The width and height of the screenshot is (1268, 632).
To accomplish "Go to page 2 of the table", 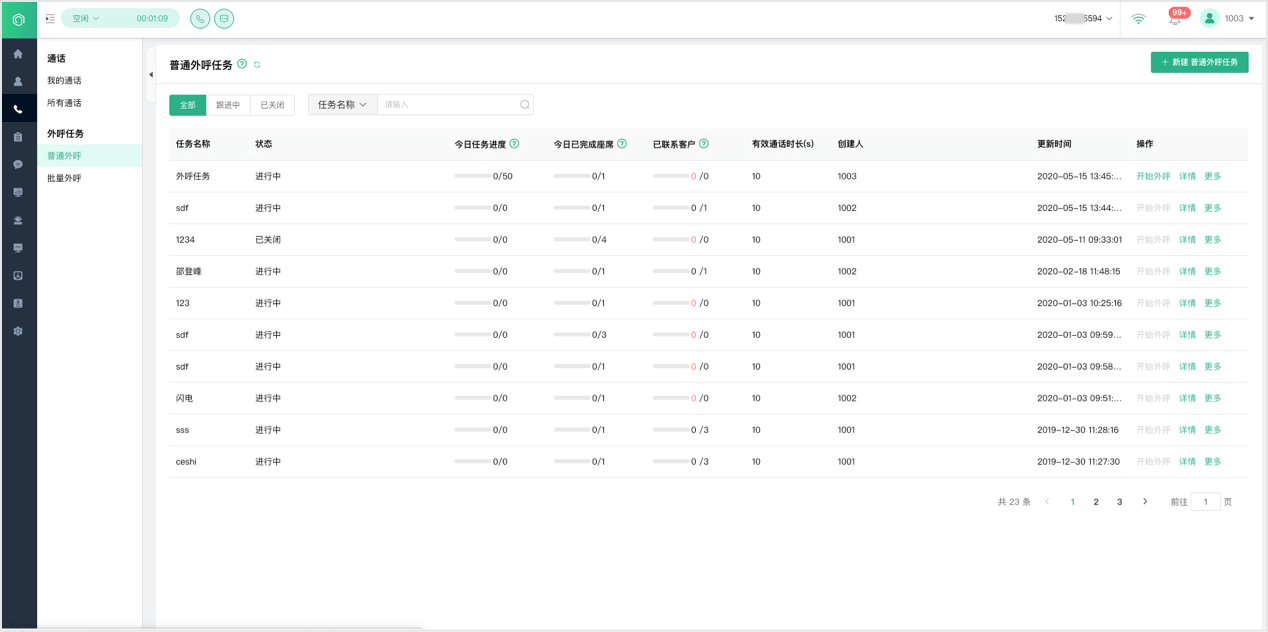I will click(1096, 502).
